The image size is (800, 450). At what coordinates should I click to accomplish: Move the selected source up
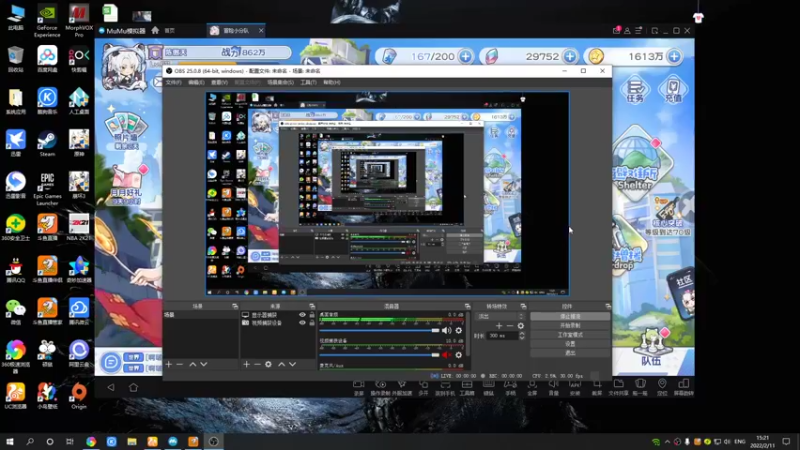coord(281,364)
